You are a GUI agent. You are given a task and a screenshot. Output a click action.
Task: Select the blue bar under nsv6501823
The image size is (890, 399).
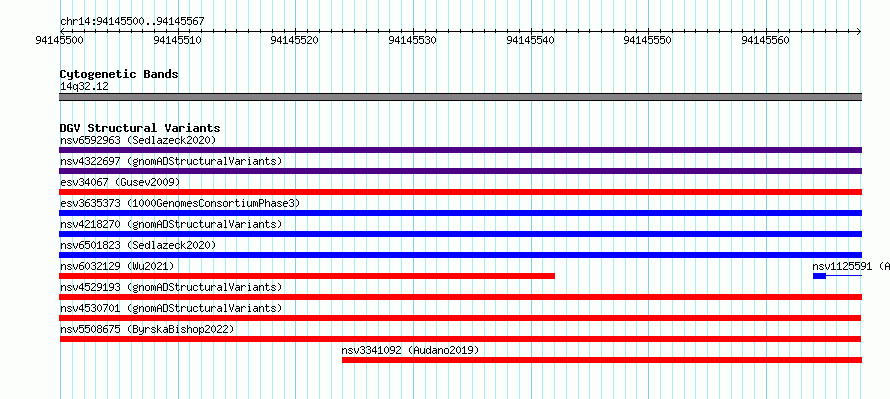(x=460, y=255)
